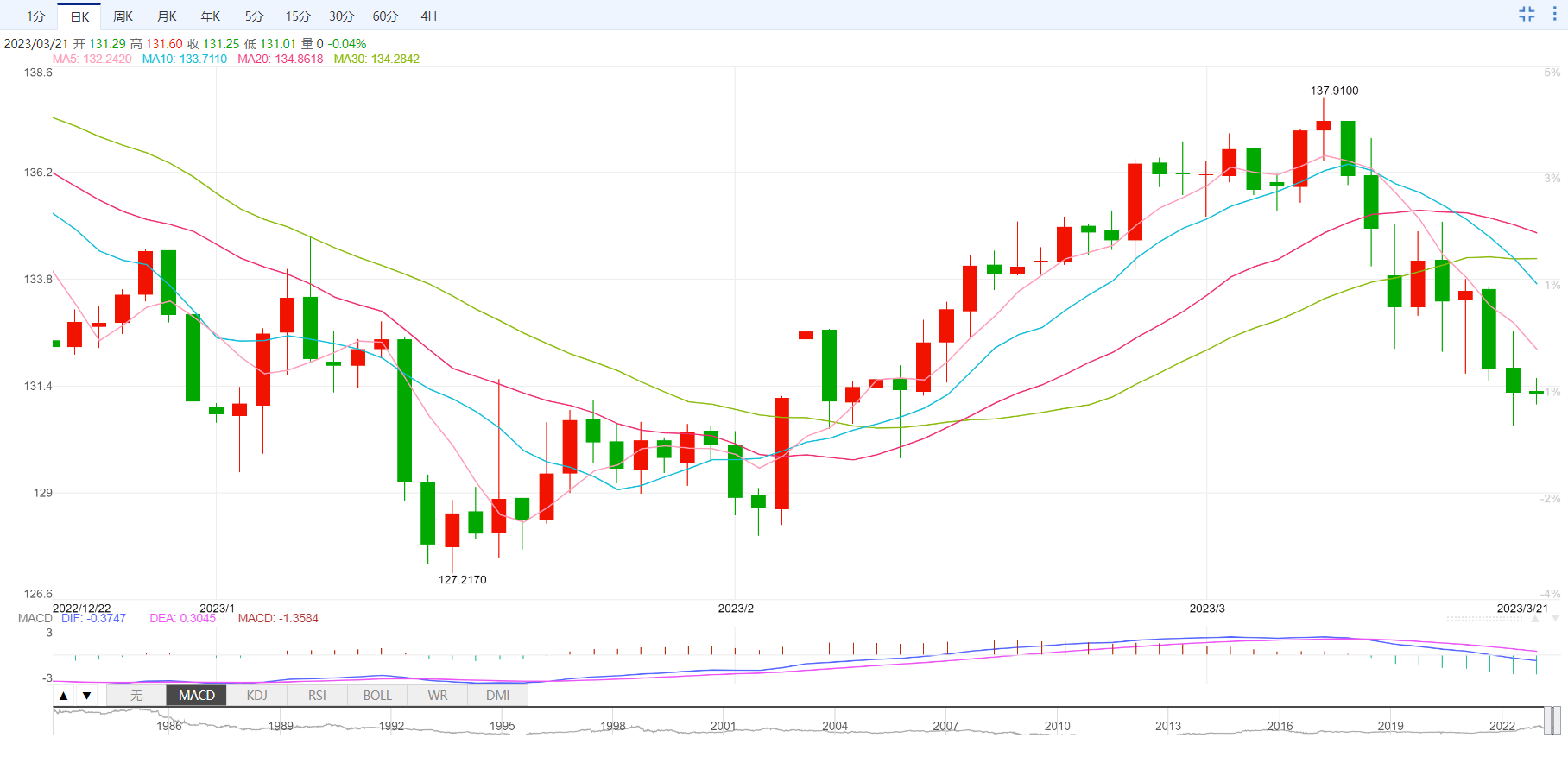Turn off indicators with 无 option
Viewport: 1568px width, 763px height.
point(136,696)
